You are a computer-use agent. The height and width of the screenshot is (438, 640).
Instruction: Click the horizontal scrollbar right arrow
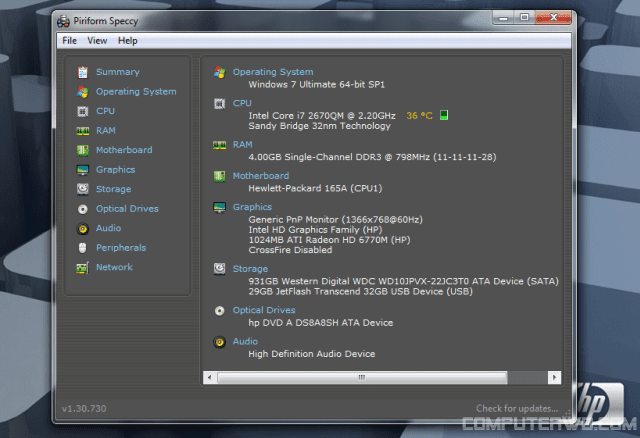point(554,378)
